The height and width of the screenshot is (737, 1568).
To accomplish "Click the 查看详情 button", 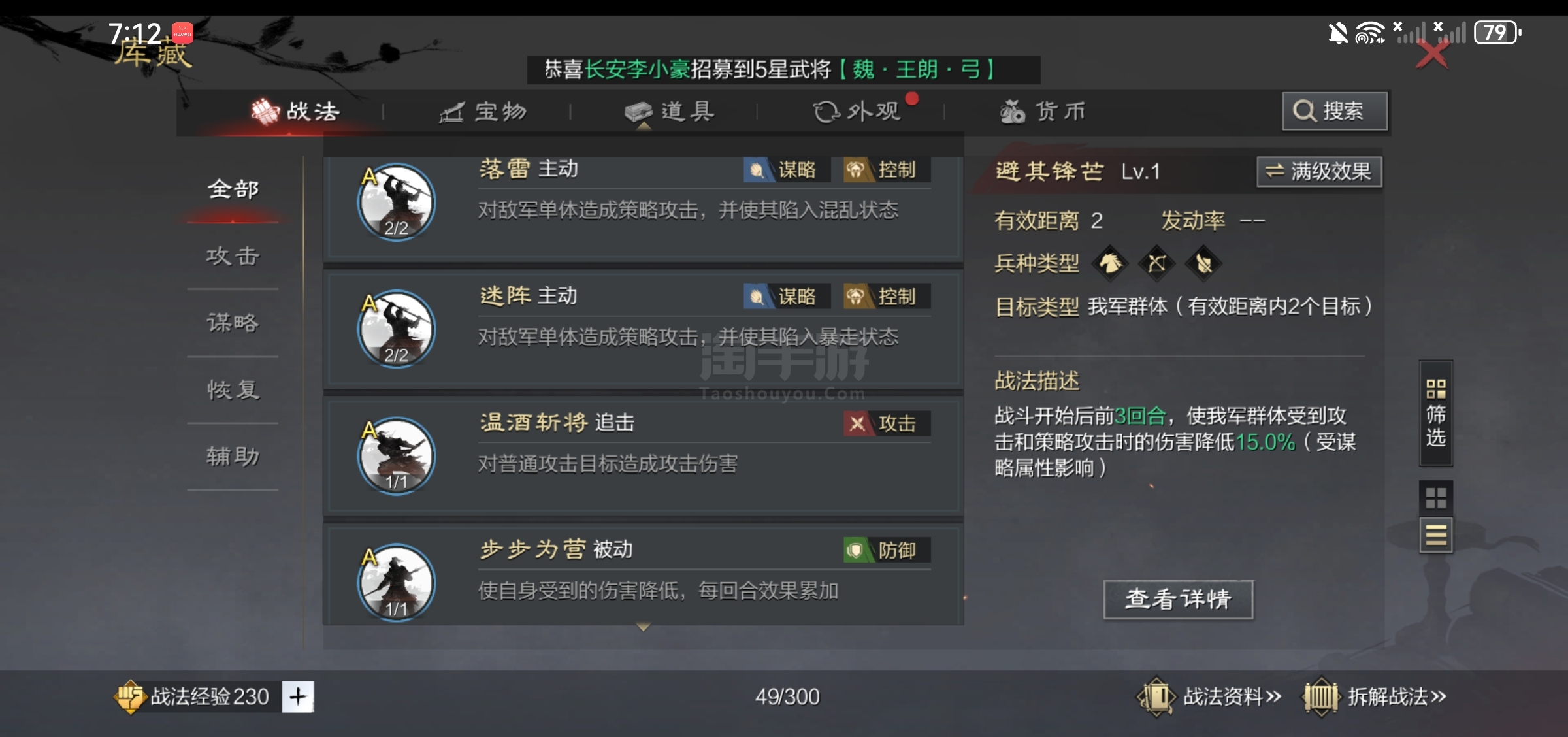I will coord(1178,599).
